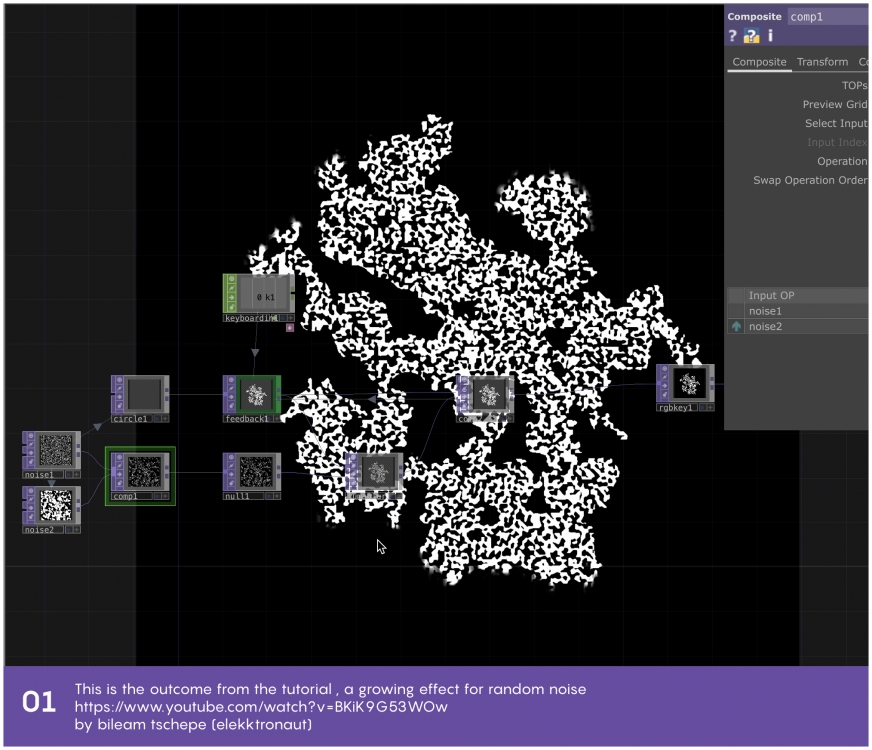The width and height of the screenshot is (872, 750).
Task: Click the Swap Operation Order parameter label
Action: coord(809,180)
